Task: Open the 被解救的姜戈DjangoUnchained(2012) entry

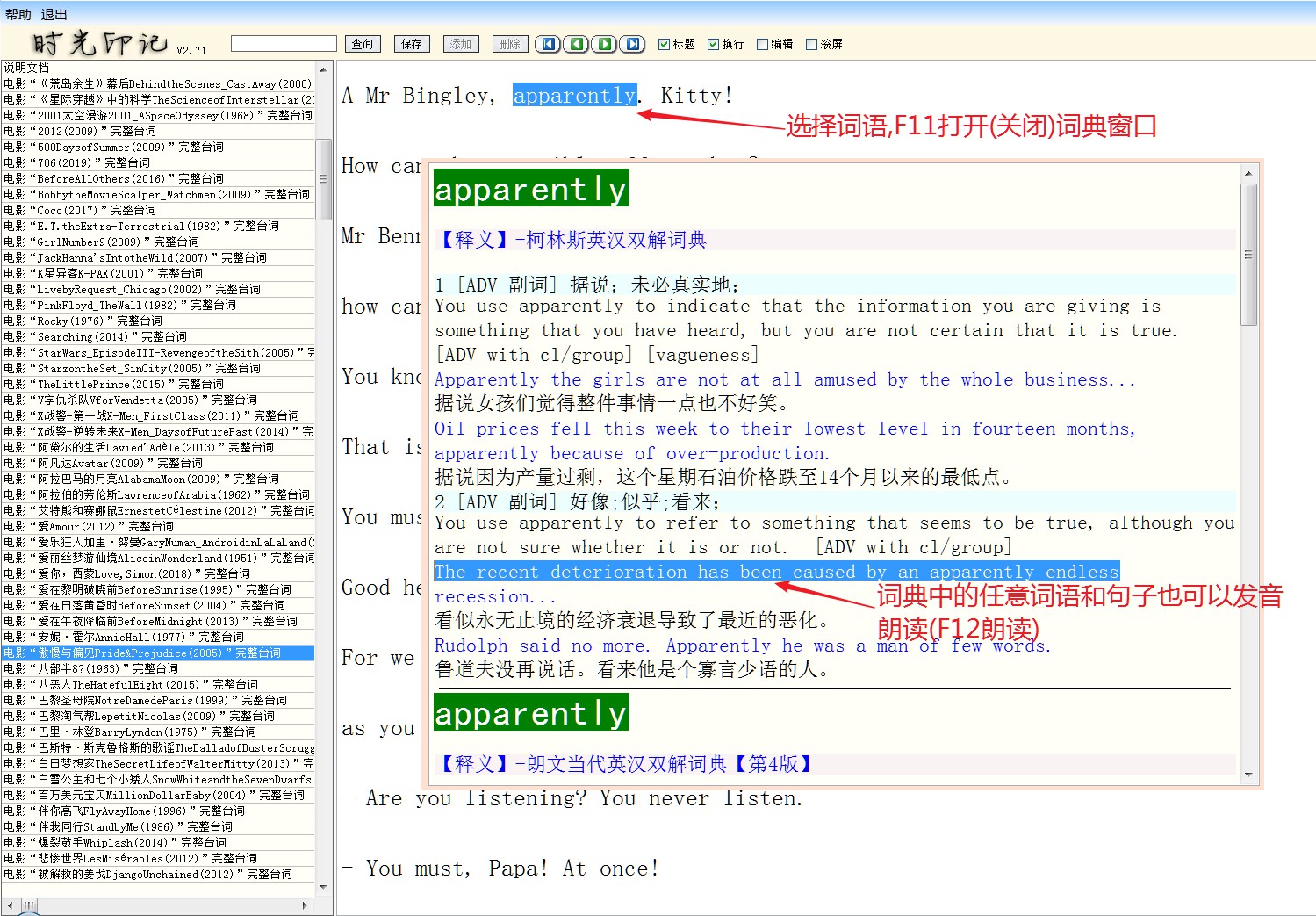Action: pos(158,874)
